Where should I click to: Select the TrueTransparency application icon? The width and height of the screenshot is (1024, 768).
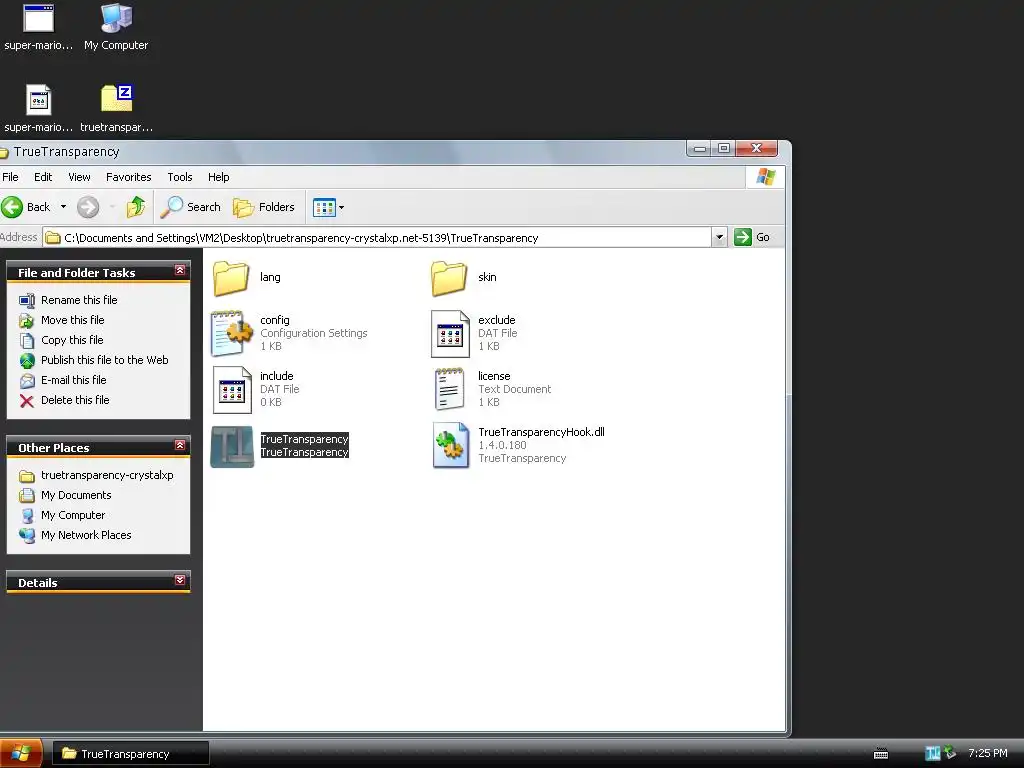click(232, 446)
